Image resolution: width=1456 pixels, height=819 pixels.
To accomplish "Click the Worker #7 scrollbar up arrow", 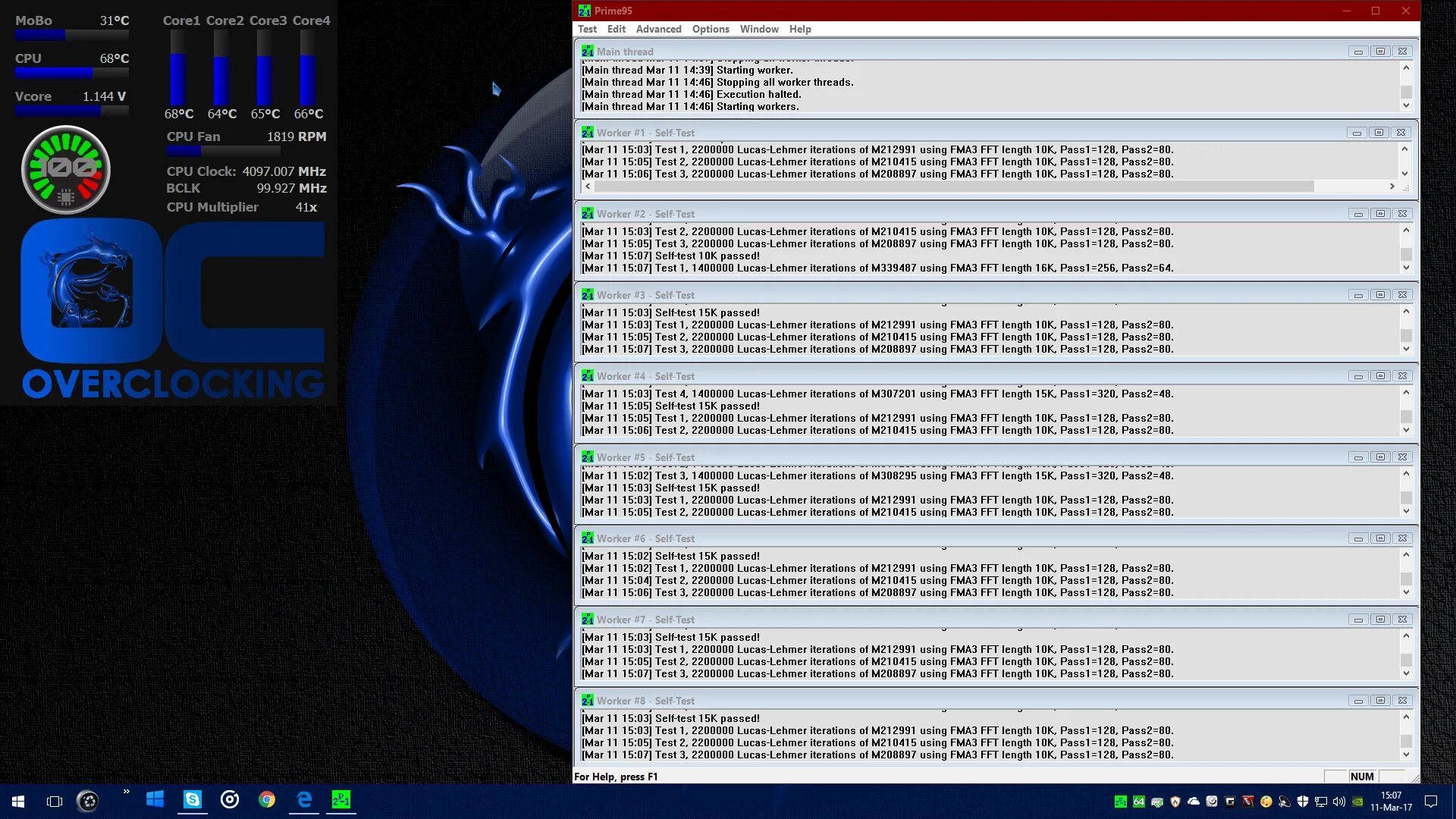I will [x=1406, y=636].
